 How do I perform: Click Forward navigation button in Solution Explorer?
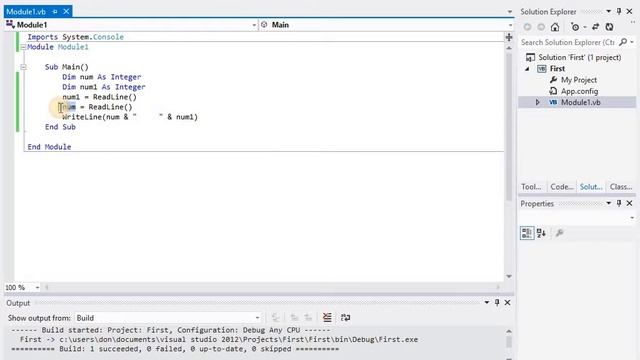(x=541, y=27)
